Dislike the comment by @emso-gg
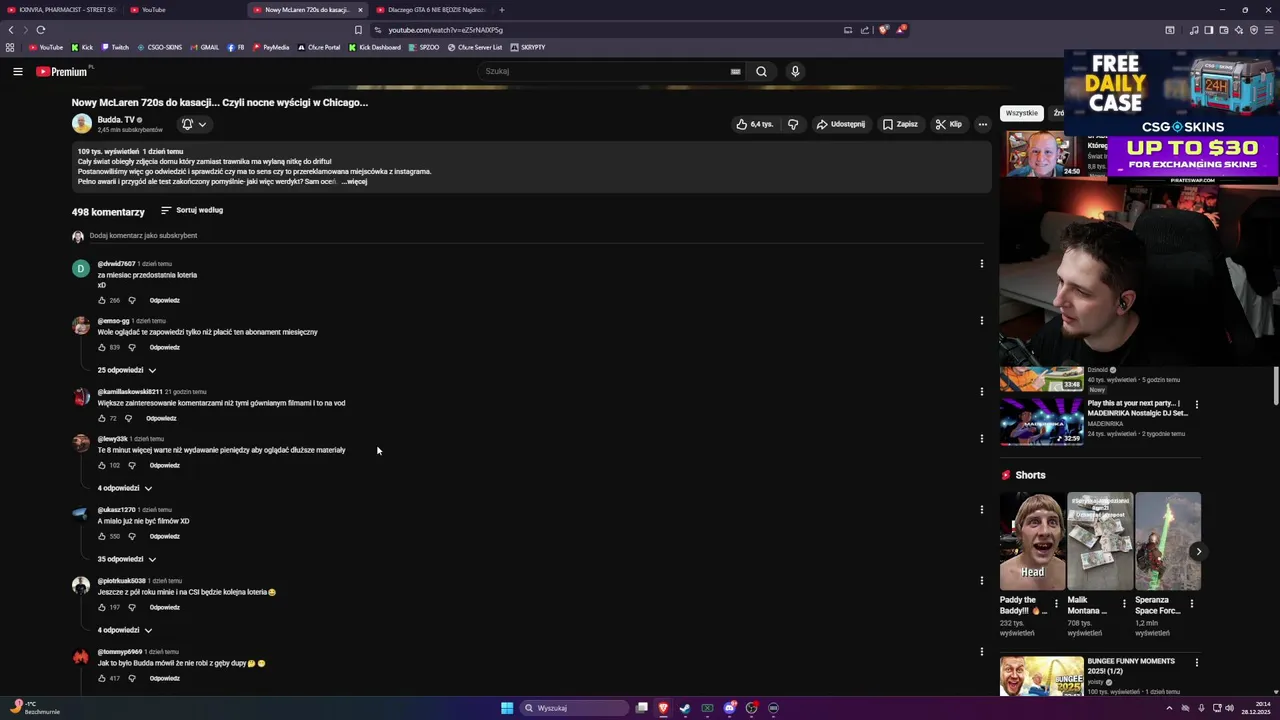Image resolution: width=1280 pixels, height=720 pixels. [x=131, y=347]
